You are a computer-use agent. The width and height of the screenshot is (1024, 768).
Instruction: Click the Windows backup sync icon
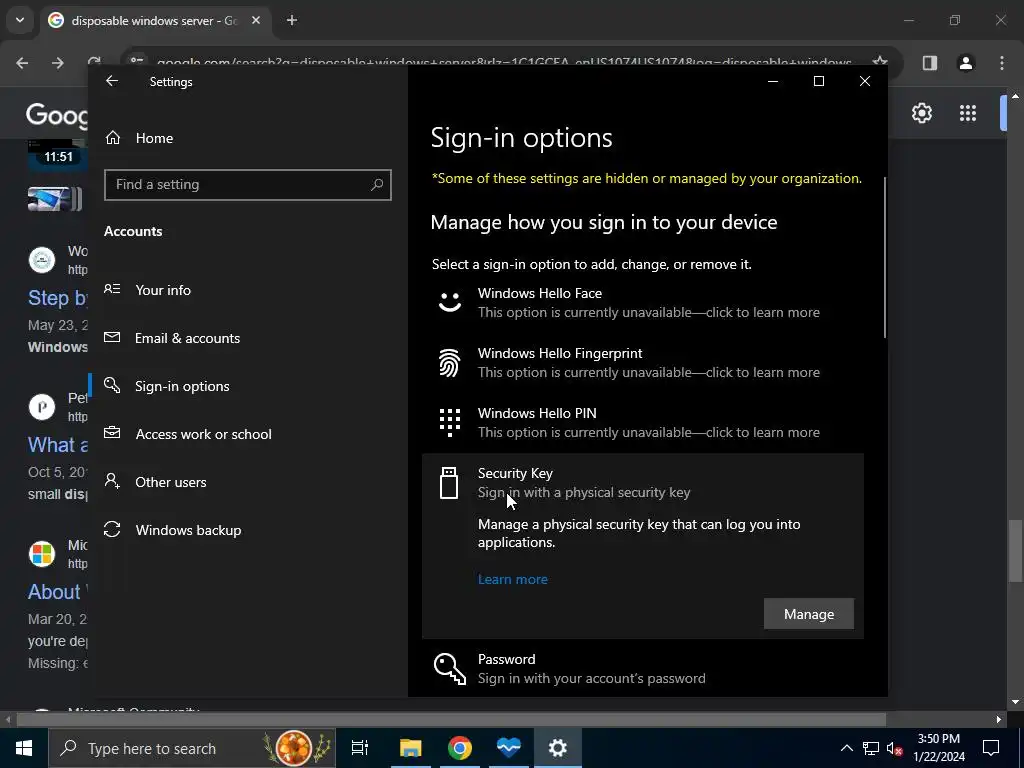(x=112, y=529)
